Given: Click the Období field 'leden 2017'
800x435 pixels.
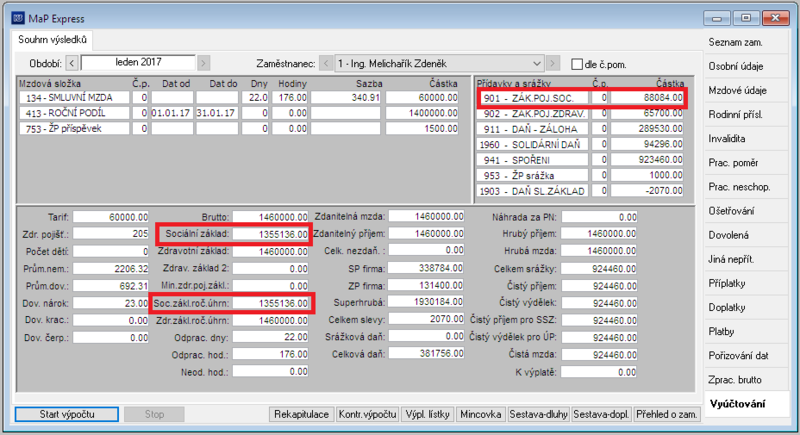Looking at the screenshot, I should pyautogui.click(x=138, y=63).
